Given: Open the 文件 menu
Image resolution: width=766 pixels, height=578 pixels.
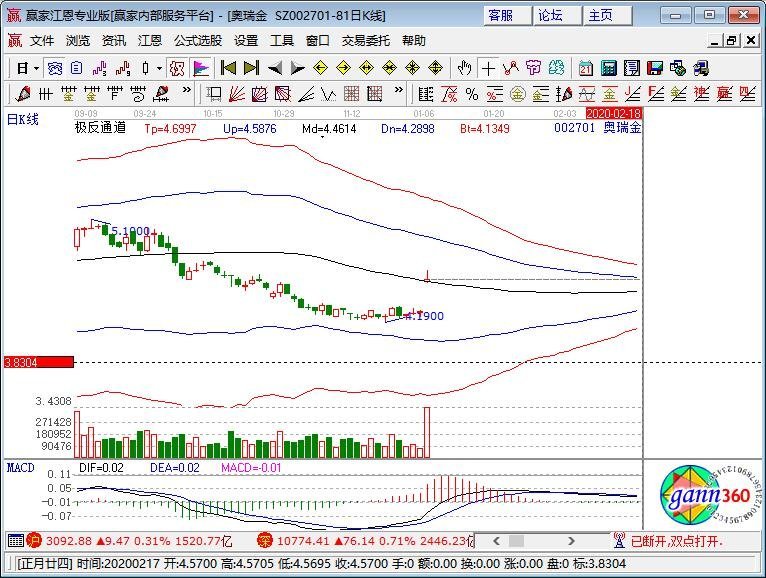Looking at the screenshot, I should point(42,41).
